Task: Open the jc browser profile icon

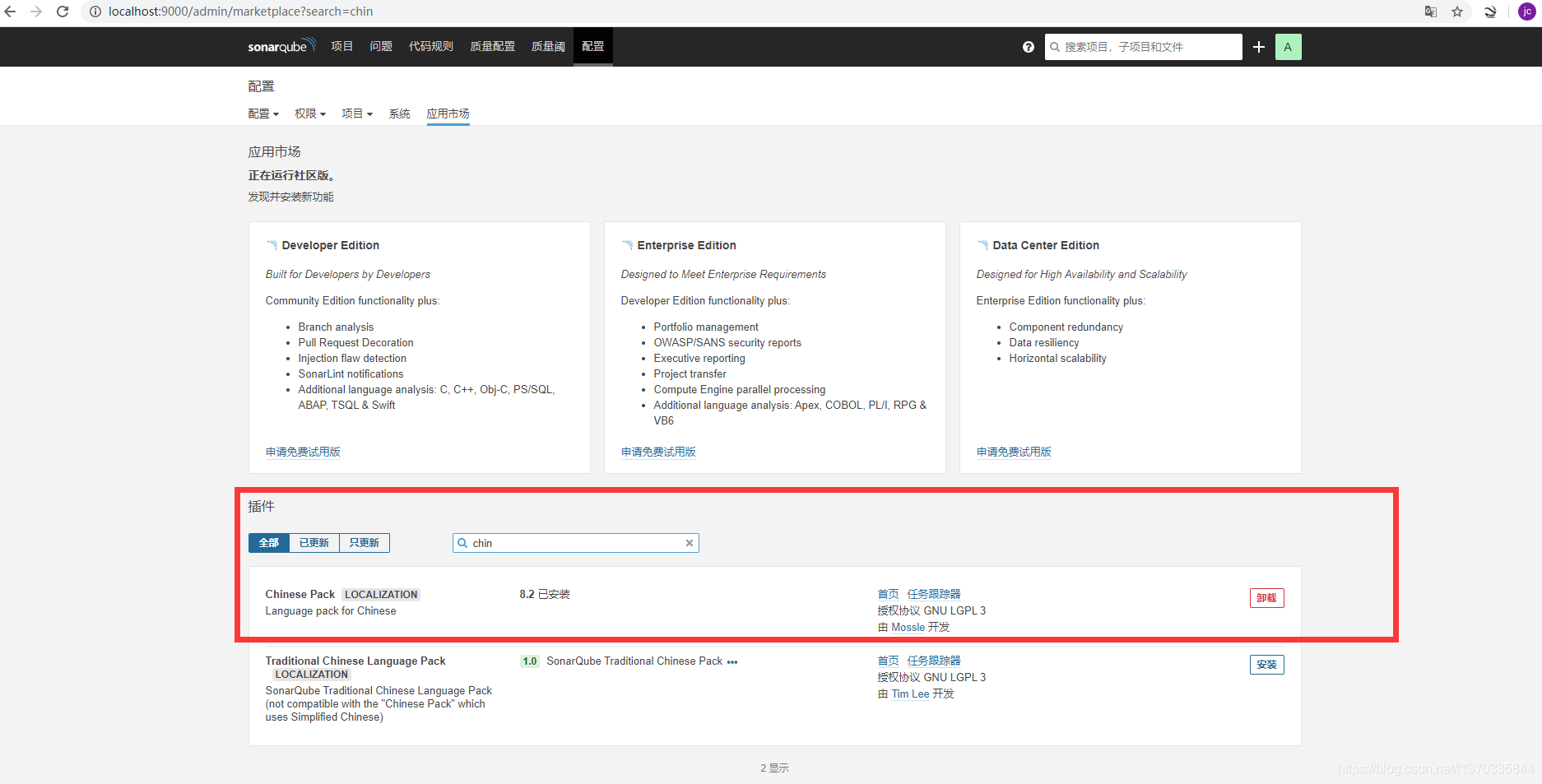Action: click(x=1526, y=12)
